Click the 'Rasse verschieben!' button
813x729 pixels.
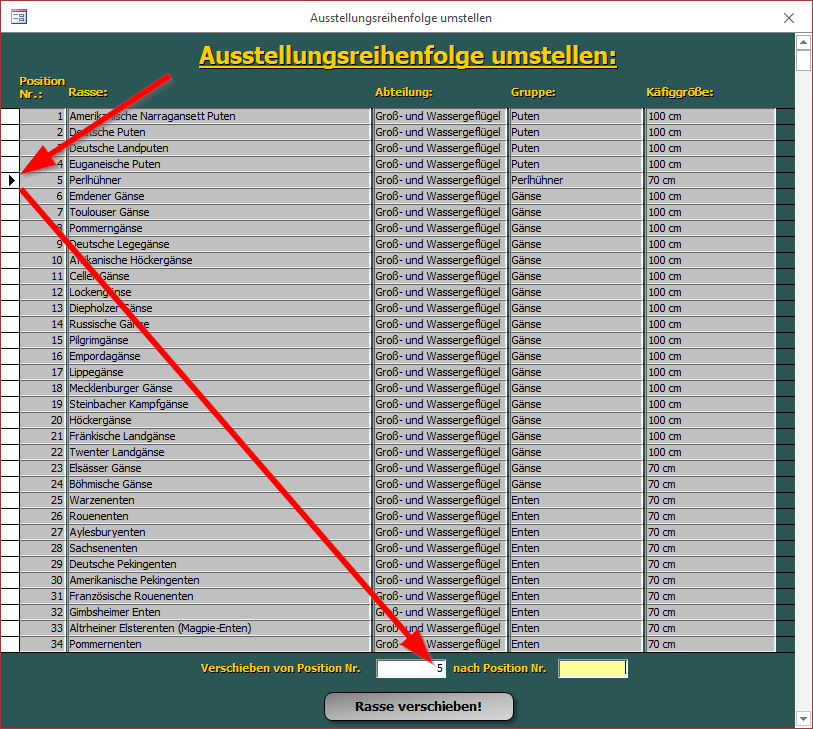click(418, 707)
